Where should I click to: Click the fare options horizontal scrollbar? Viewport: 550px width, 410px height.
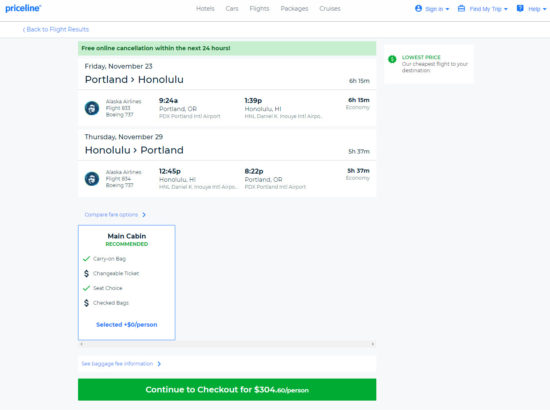click(x=227, y=344)
